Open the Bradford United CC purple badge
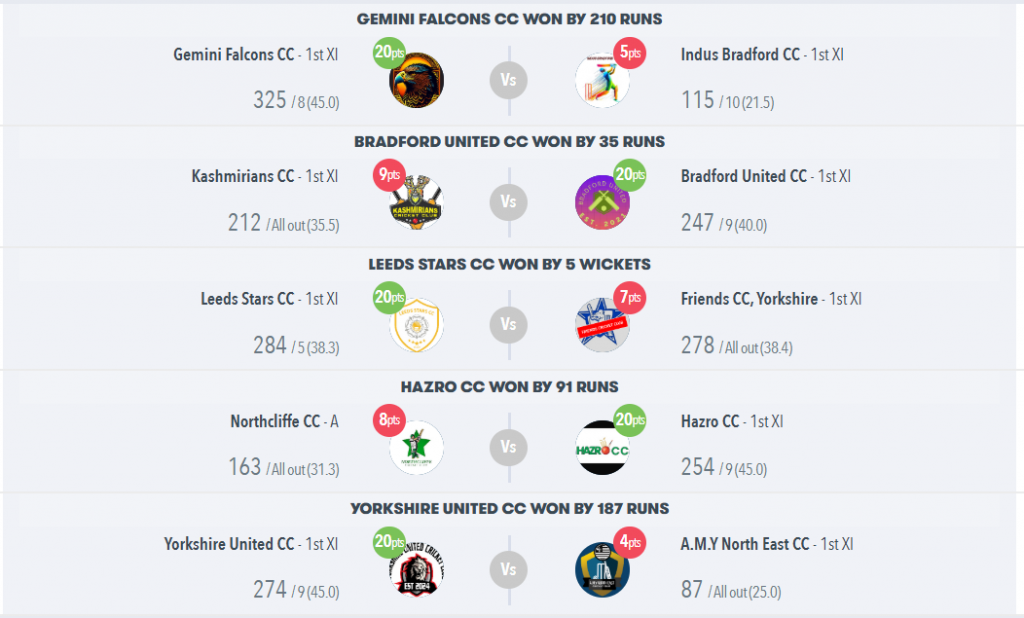Image resolution: width=1024 pixels, height=618 pixels. click(x=602, y=202)
